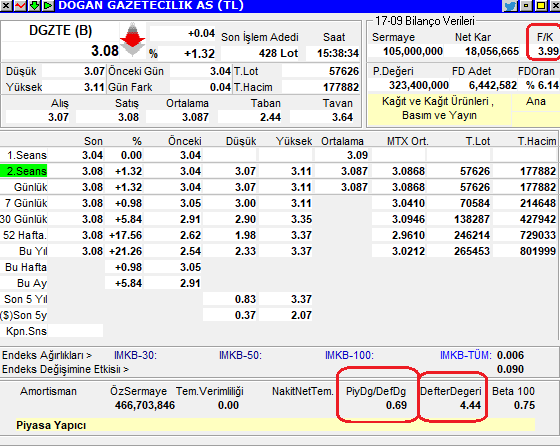The height and width of the screenshot is (446, 560).
Task: Close the panel with the left X icon
Action: (6, 5)
